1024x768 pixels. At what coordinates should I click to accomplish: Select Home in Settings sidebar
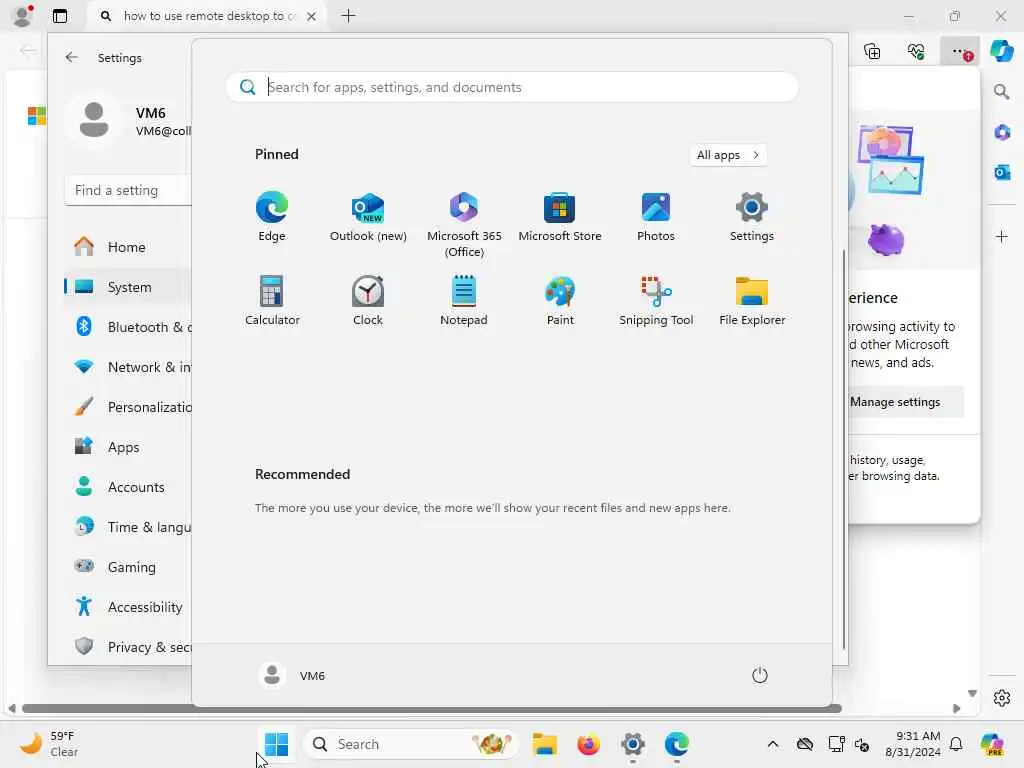[x=128, y=247]
